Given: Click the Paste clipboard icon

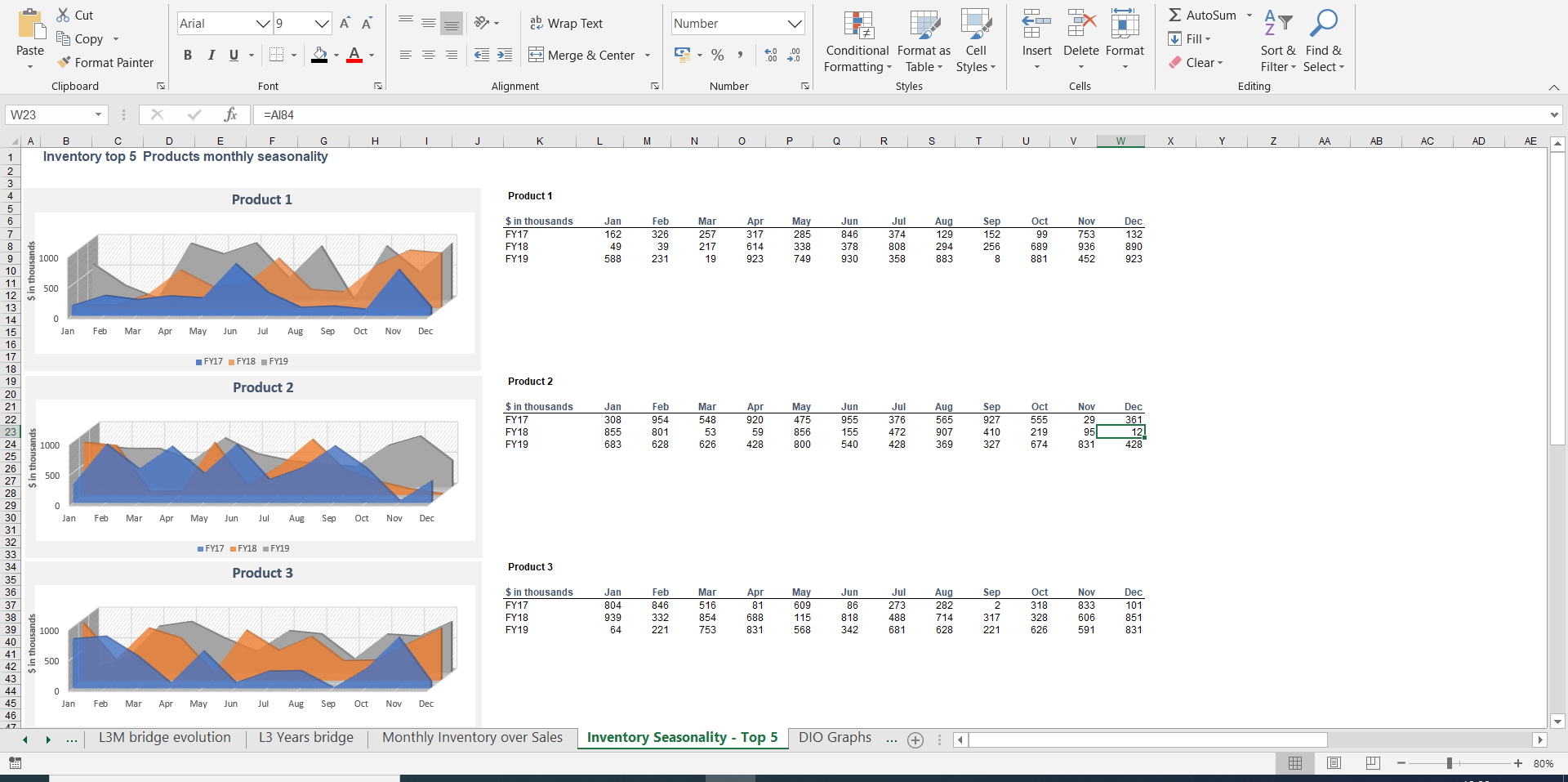Looking at the screenshot, I should [x=31, y=25].
